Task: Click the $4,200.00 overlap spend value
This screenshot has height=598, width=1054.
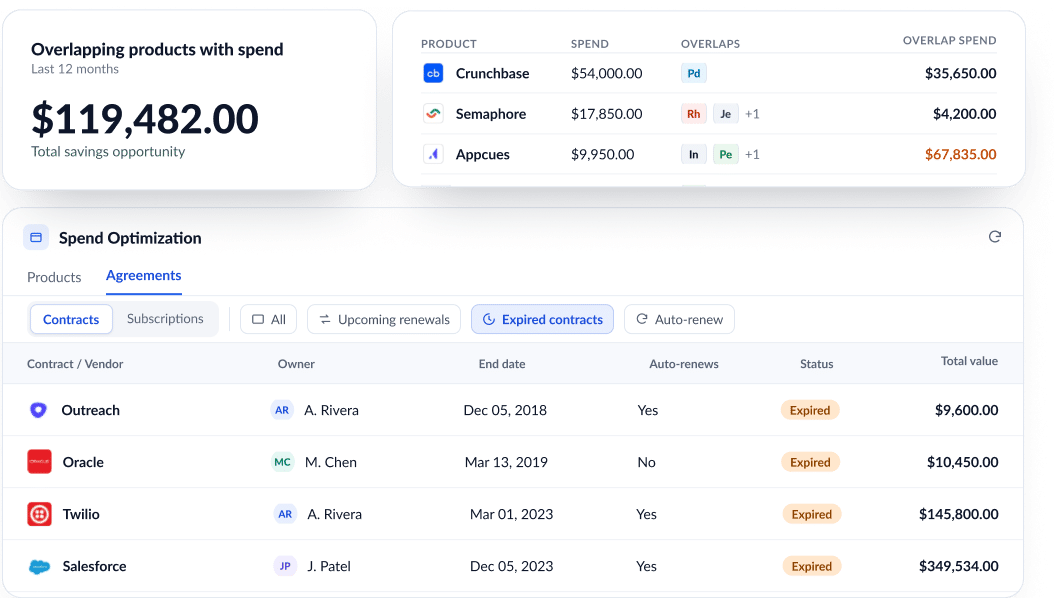Action: (965, 114)
